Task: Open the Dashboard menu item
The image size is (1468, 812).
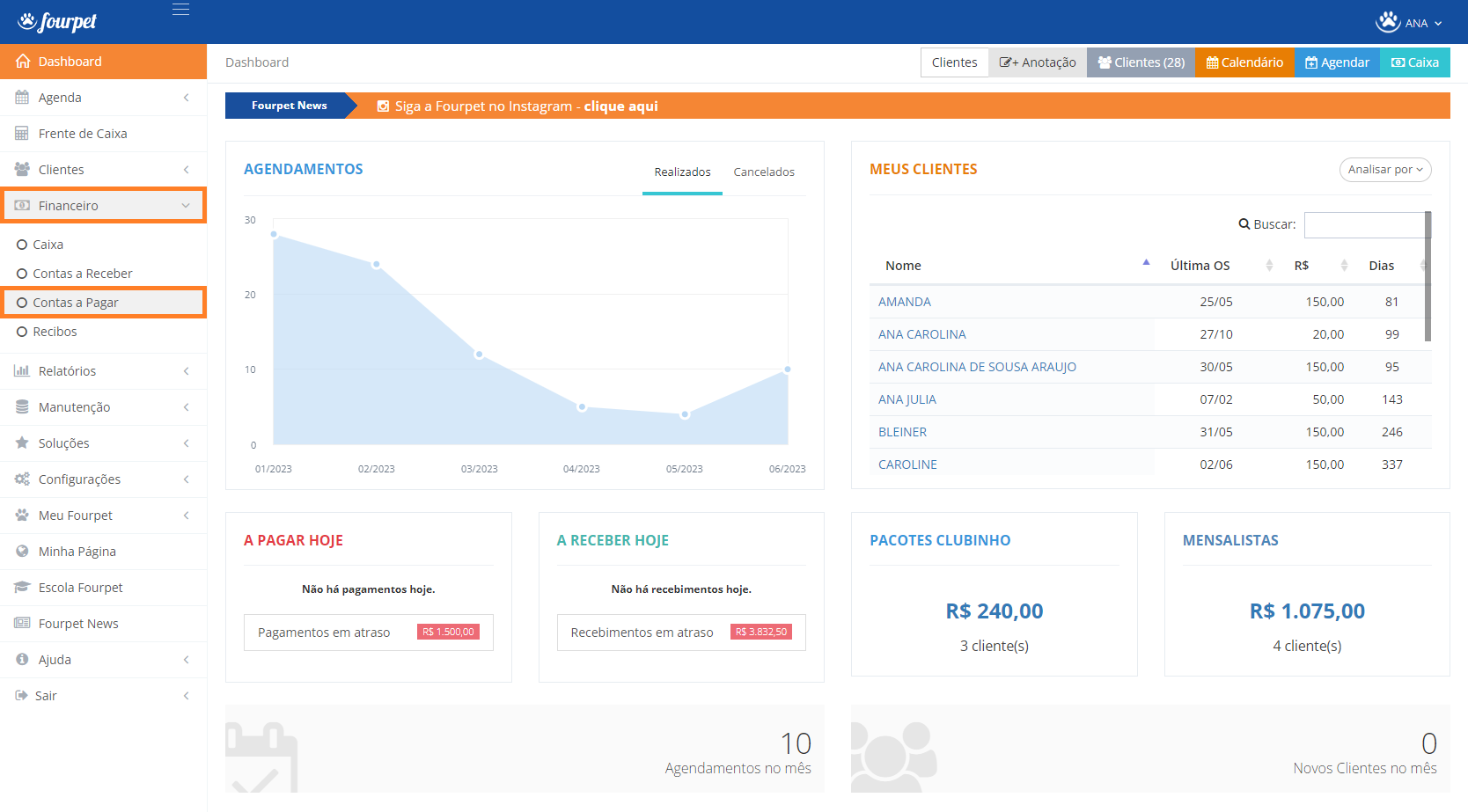Action: pos(103,62)
